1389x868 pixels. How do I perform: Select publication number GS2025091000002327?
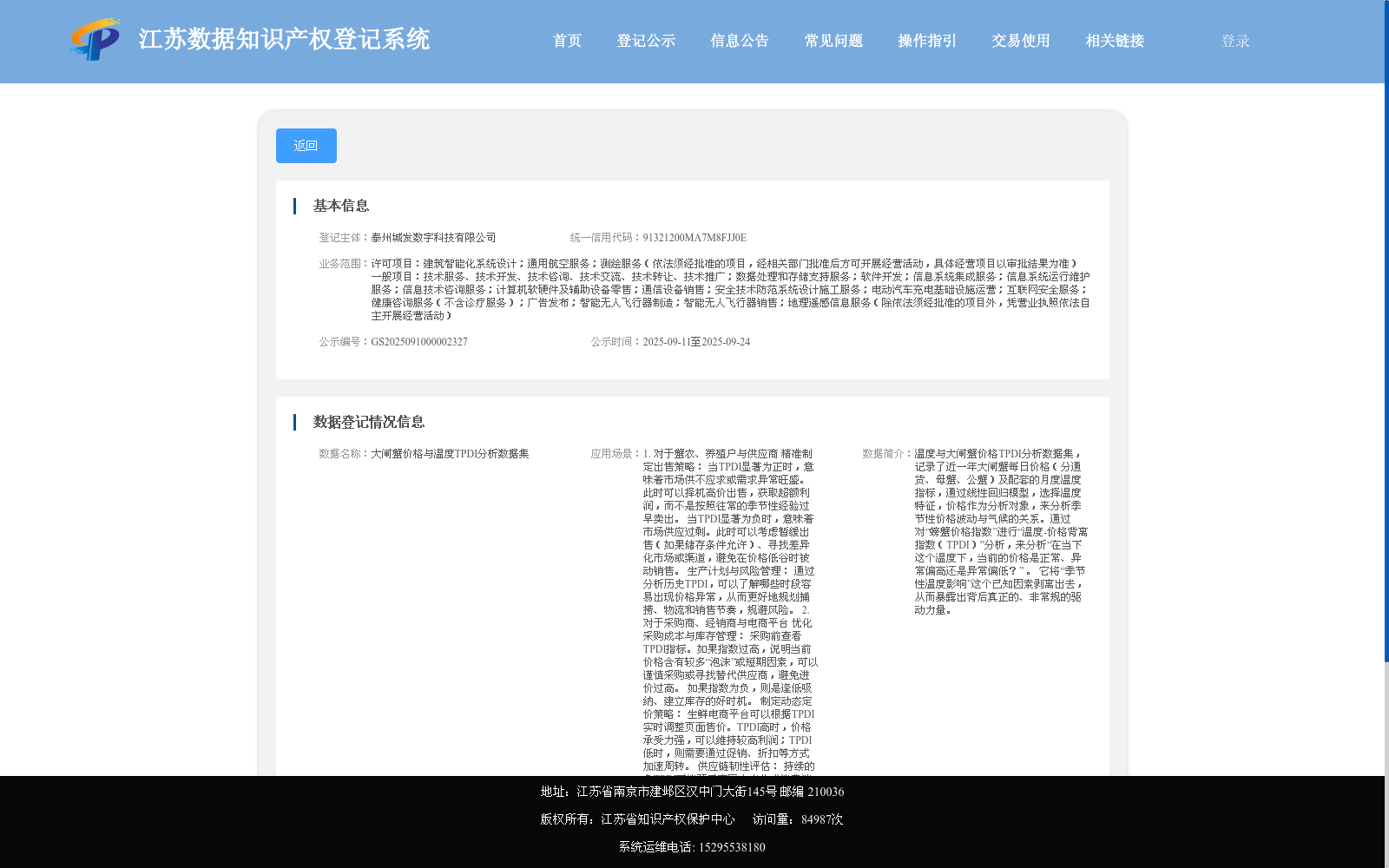pyautogui.click(x=419, y=342)
